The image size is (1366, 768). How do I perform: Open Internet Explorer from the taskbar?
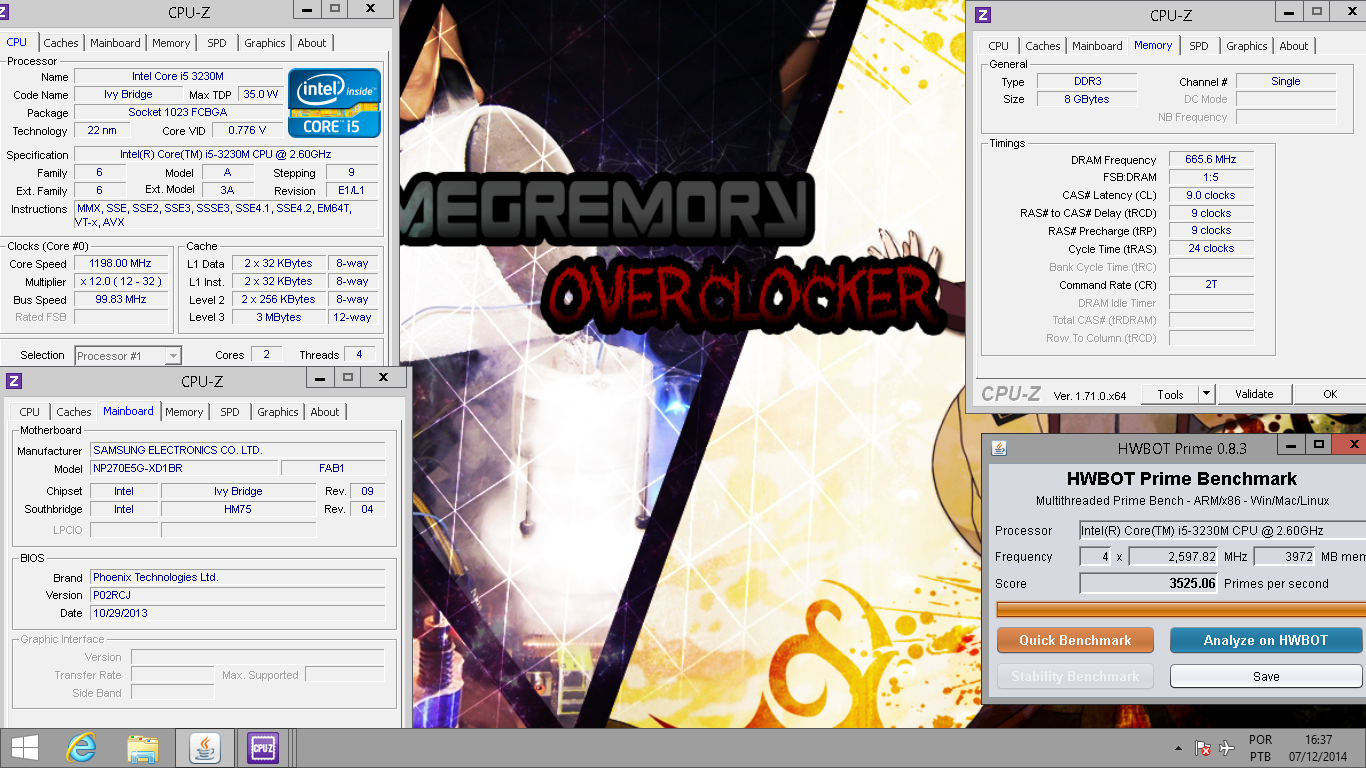pos(81,748)
